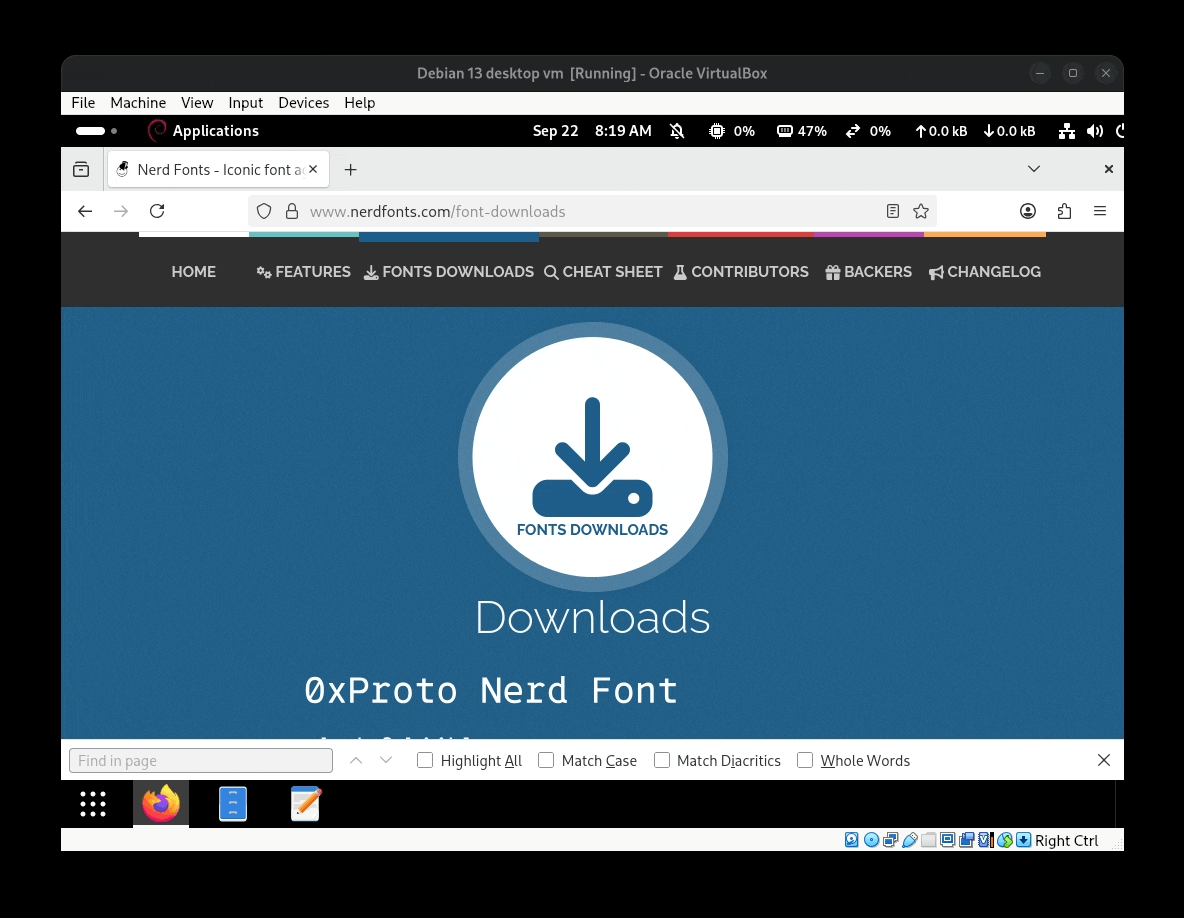
Task: Open the CONTRIBUTORS nav link
Action: coord(741,272)
